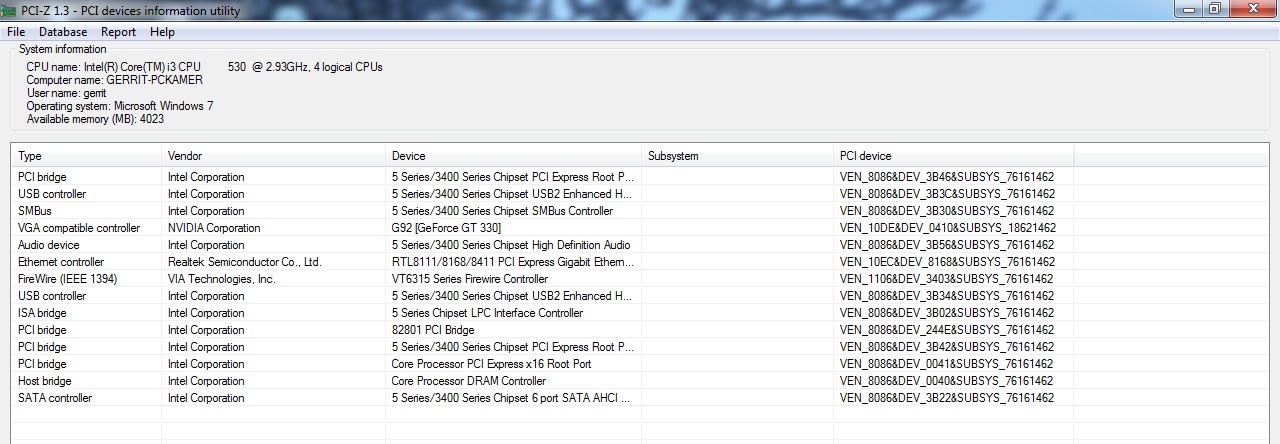Click VEN_8086&DEV_3B56 PCI device ID
Viewport: 1280px width, 444px height.
[947, 245]
